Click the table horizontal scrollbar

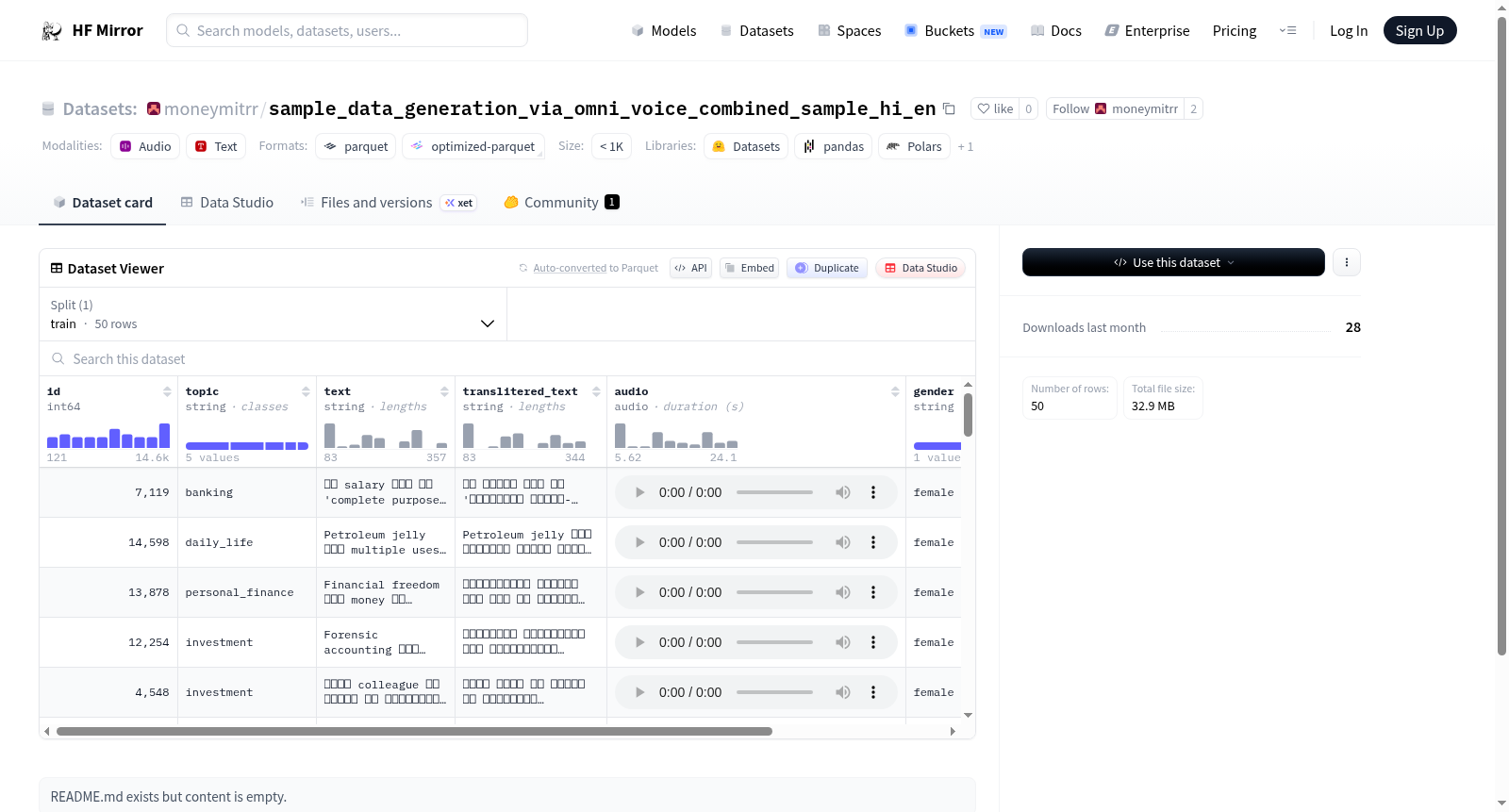pos(414,731)
